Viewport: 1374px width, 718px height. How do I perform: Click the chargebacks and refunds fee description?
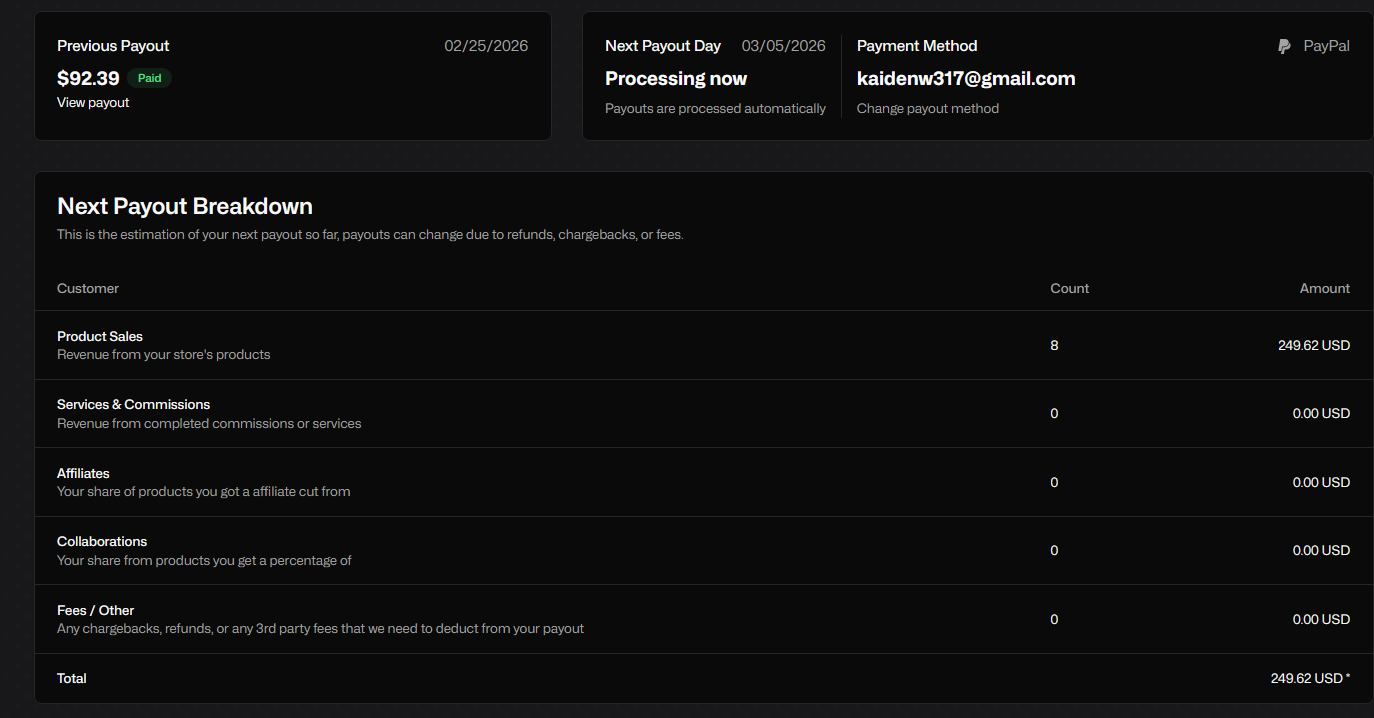coord(320,628)
